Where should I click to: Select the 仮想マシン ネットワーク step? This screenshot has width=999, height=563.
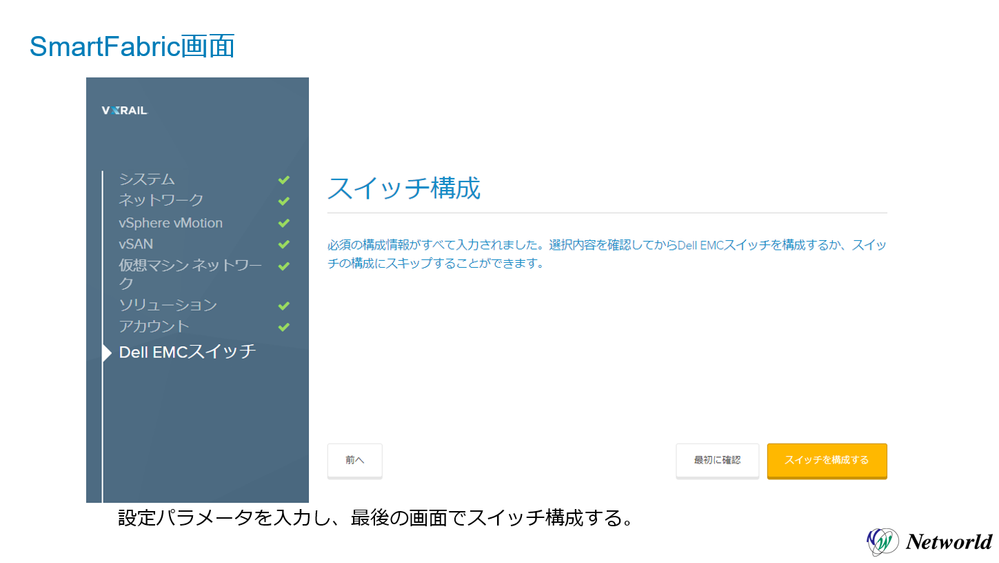coord(190,274)
